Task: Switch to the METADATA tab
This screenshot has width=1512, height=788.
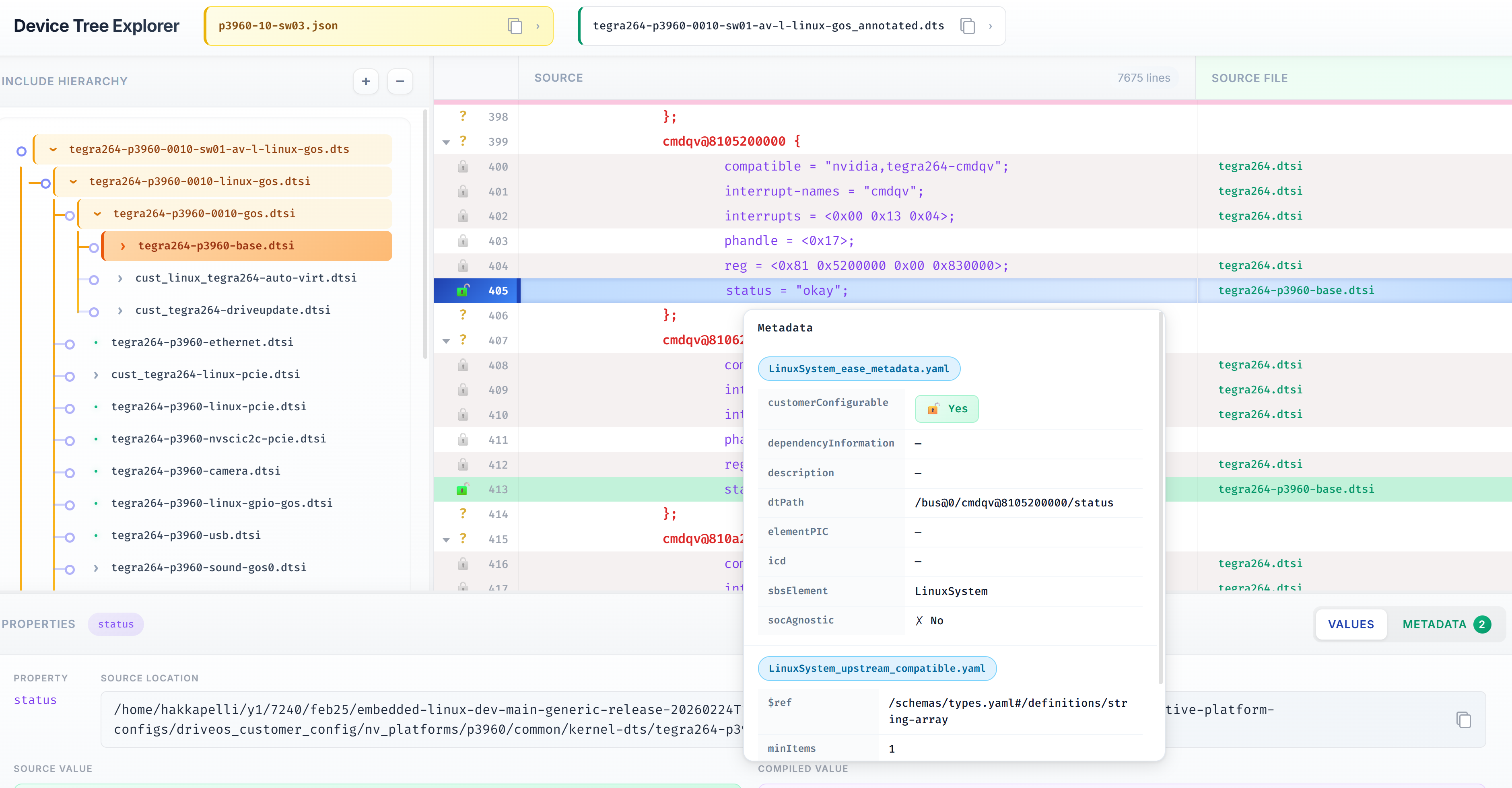Action: tap(1446, 624)
